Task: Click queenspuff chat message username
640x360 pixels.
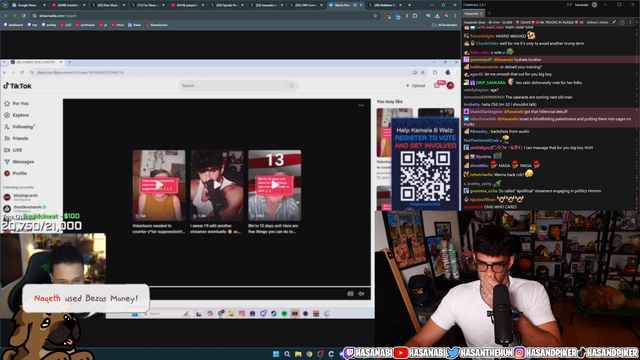Action: click(480, 60)
